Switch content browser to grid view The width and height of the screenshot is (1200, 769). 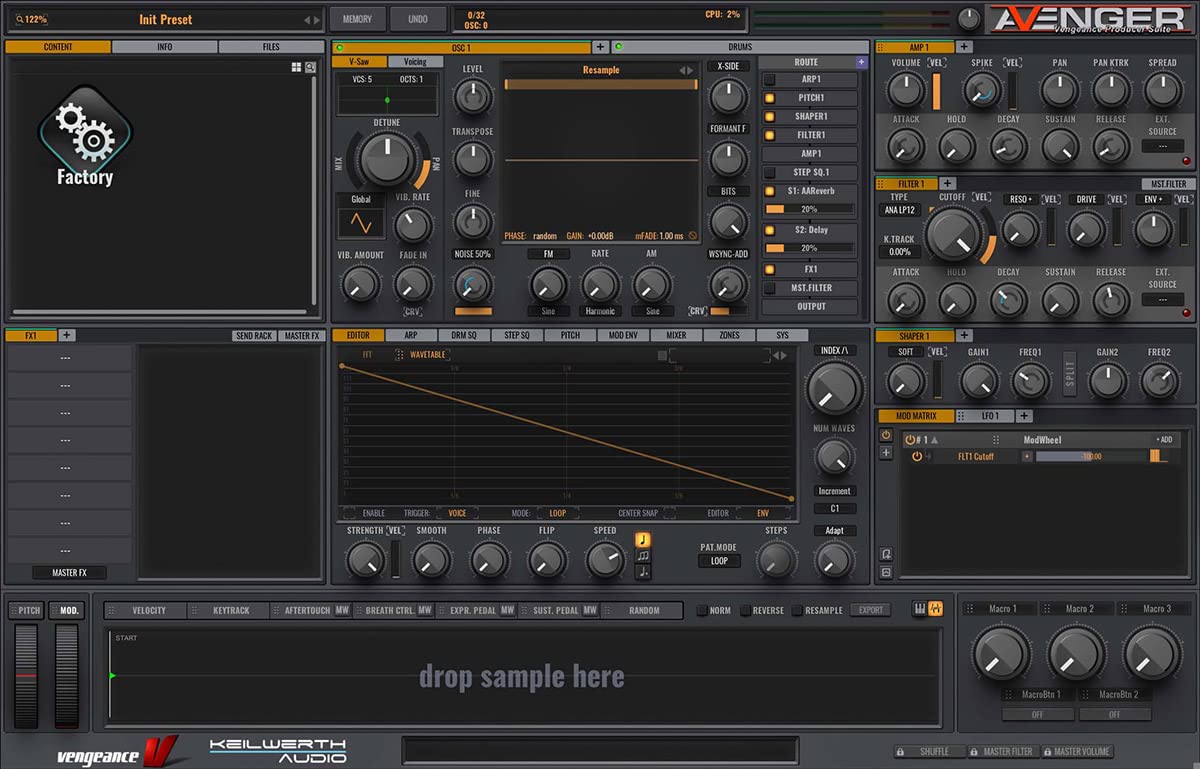tap(296, 67)
